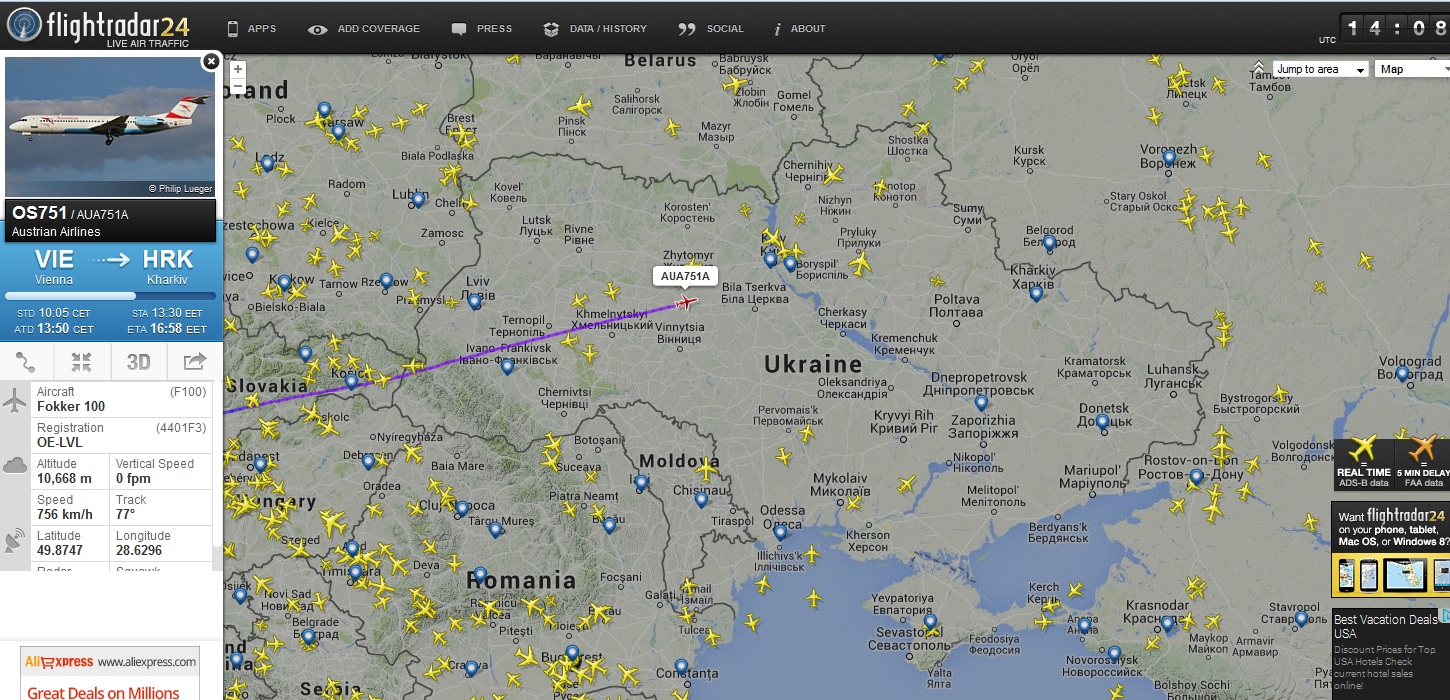Open the About menu
This screenshot has height=700, width=1450.
(x=799, y=29)
